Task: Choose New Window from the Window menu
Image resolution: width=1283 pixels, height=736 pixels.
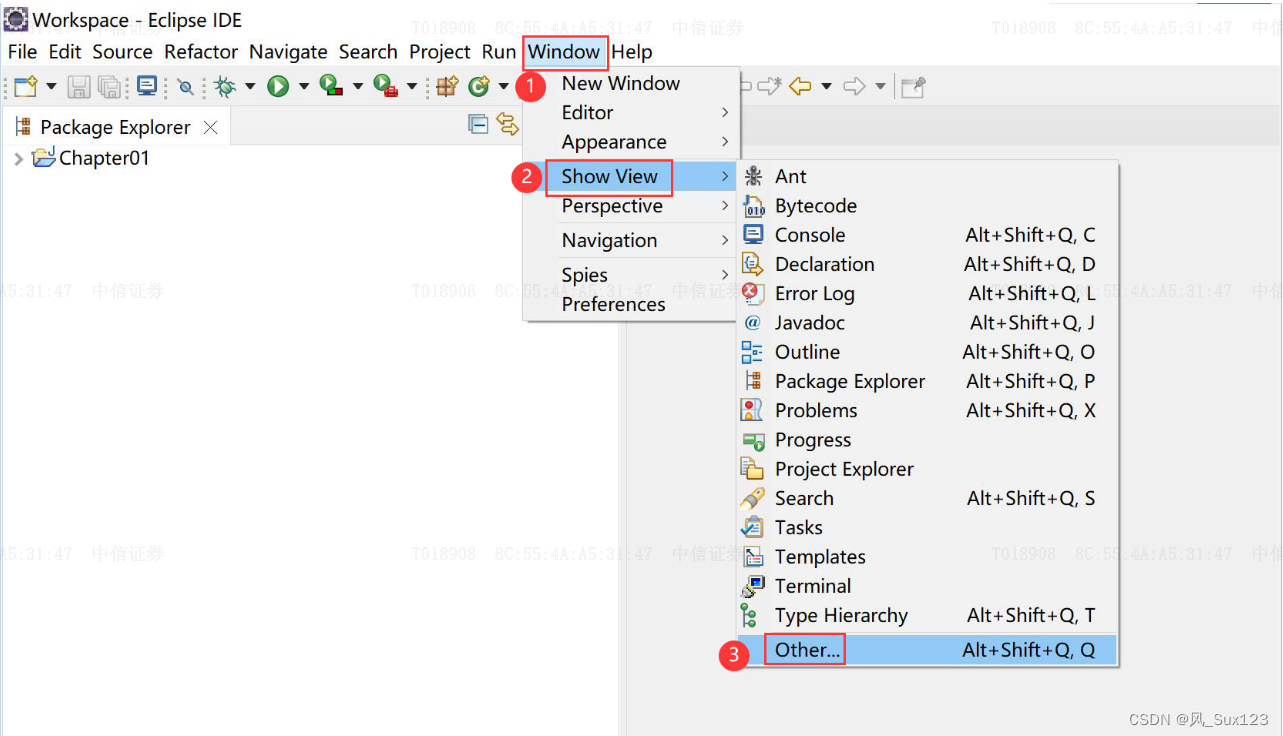Action: point(631,84)
